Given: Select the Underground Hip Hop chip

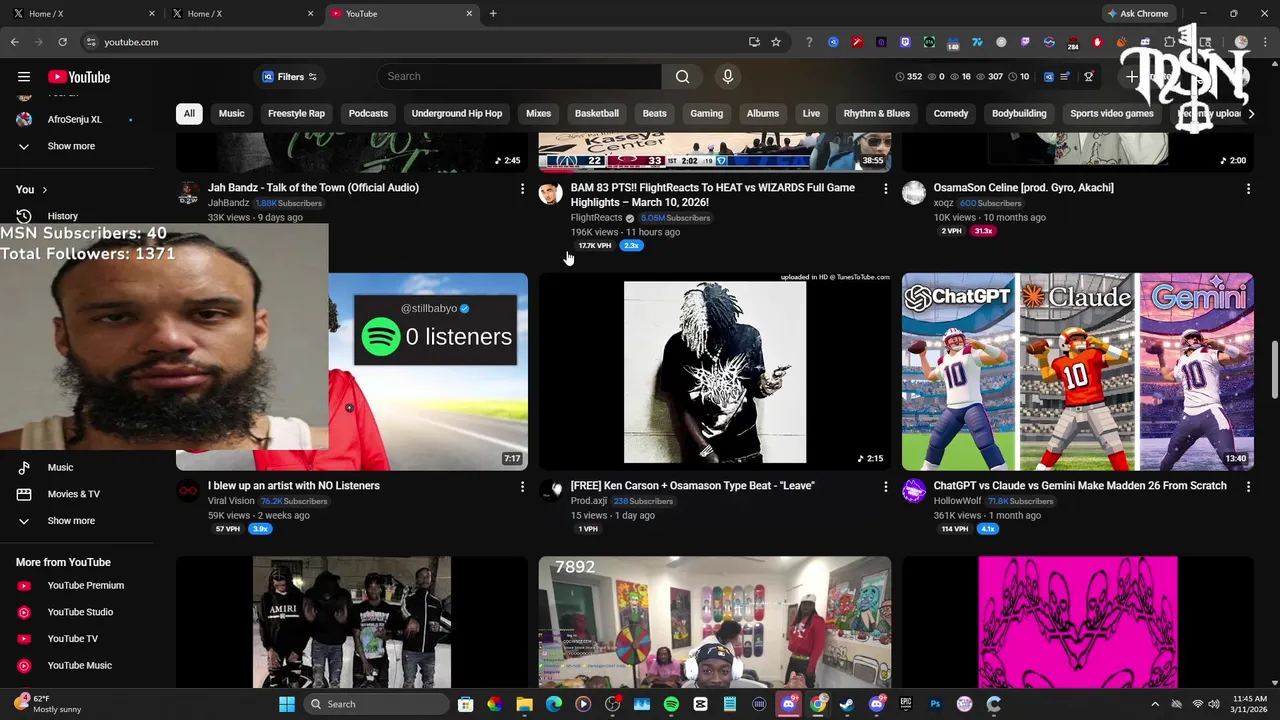Looking at the screenshot, I should pyautogui.click(x=457, y=114).
